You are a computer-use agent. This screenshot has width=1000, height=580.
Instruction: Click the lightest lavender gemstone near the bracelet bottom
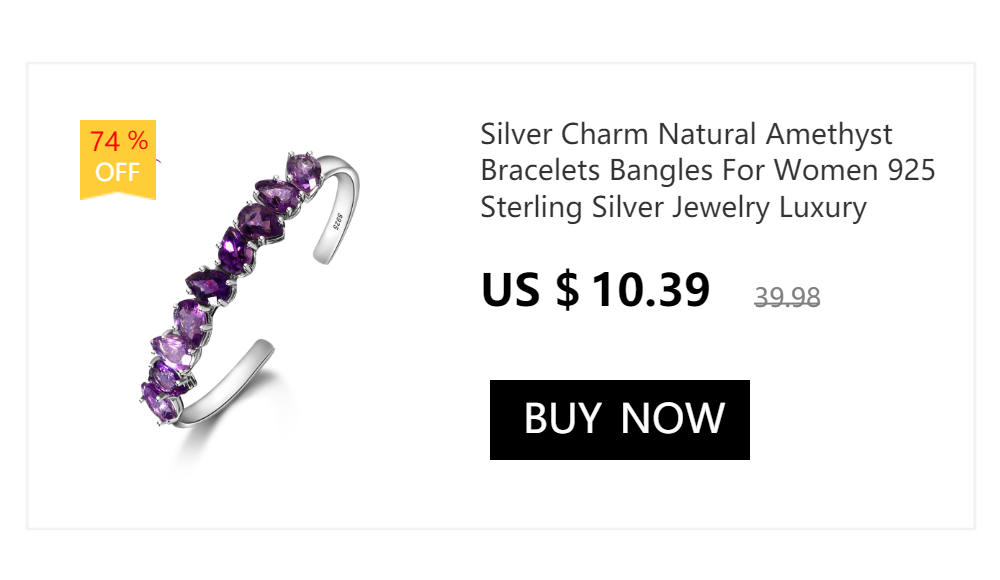pyautogui.click(x=172, y=350)
